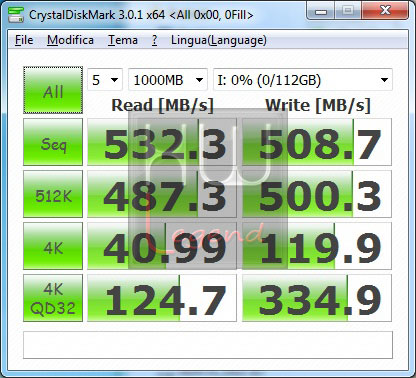Click the 4K QD32 write result 334.9
Image resolution: width=416 pixels, height=378 pixels.
pyautogui.click(x=317, y=298)
